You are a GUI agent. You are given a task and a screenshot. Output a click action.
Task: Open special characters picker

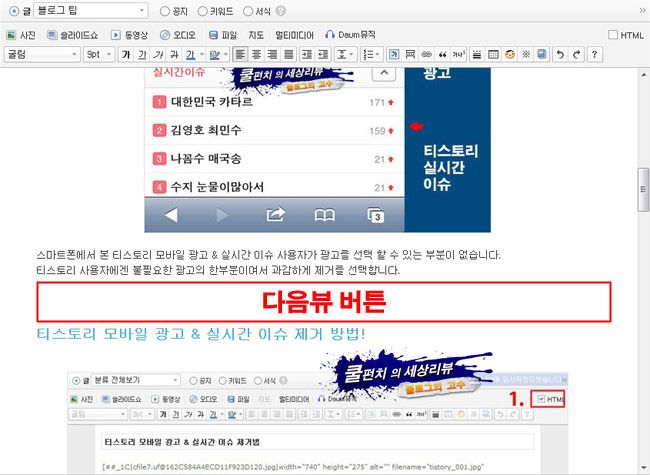pos(526,54)
